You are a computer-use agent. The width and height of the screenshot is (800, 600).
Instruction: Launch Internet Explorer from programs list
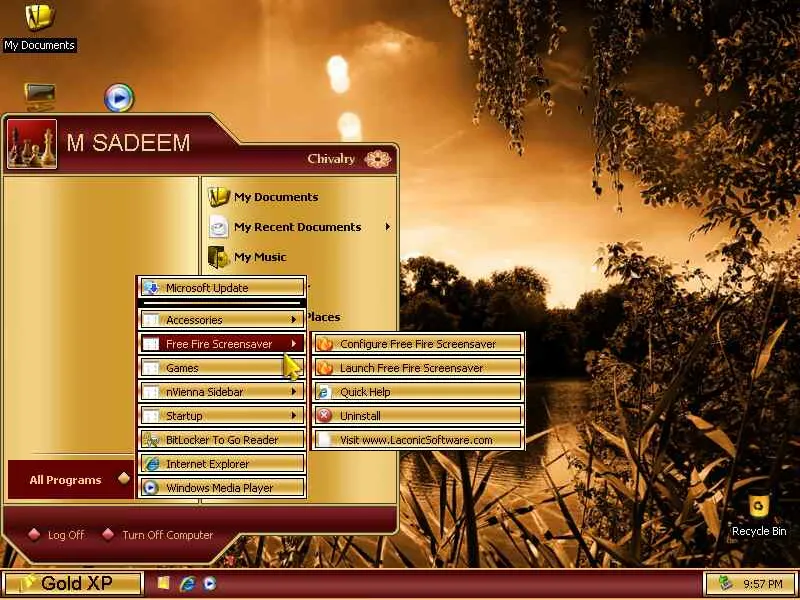(222, 464)
